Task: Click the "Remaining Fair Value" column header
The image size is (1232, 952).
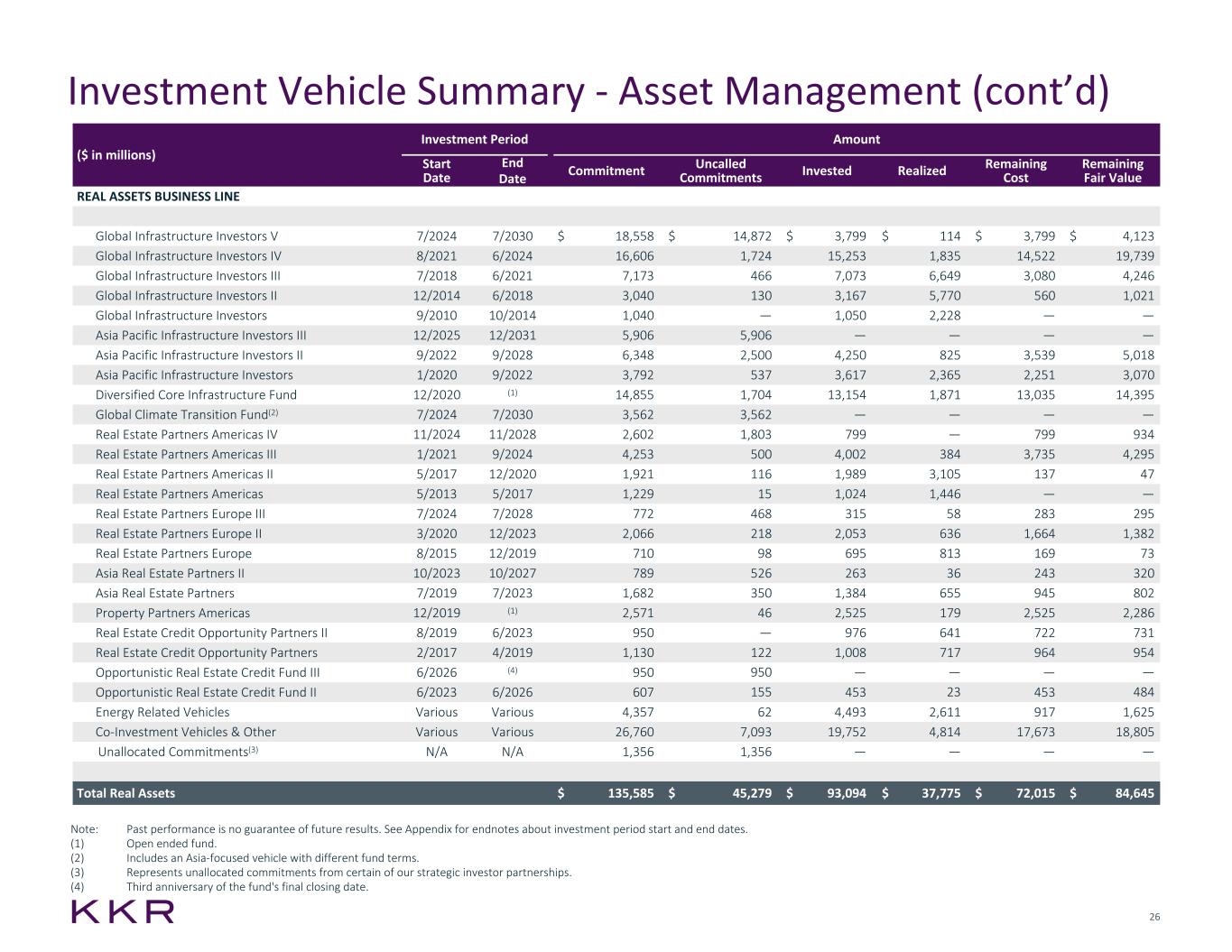Action: (1112, 171)
